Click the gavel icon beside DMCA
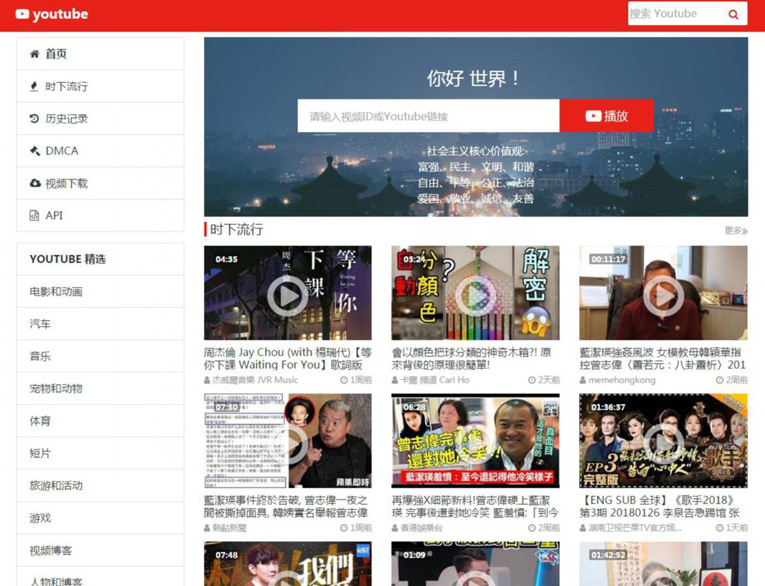Viewport: 765px width, 586px height. coord(34,151)
